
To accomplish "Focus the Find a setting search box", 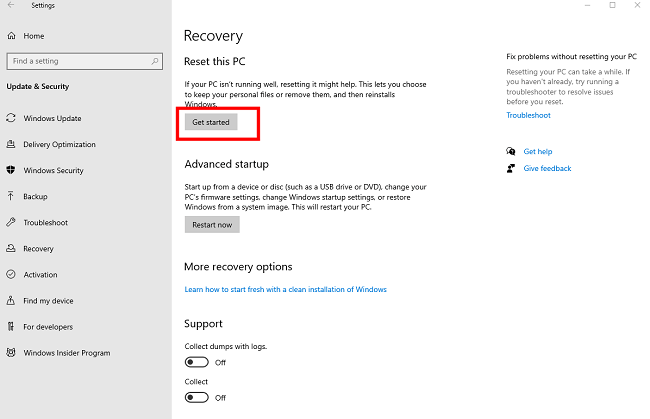I will pos(85,61).
